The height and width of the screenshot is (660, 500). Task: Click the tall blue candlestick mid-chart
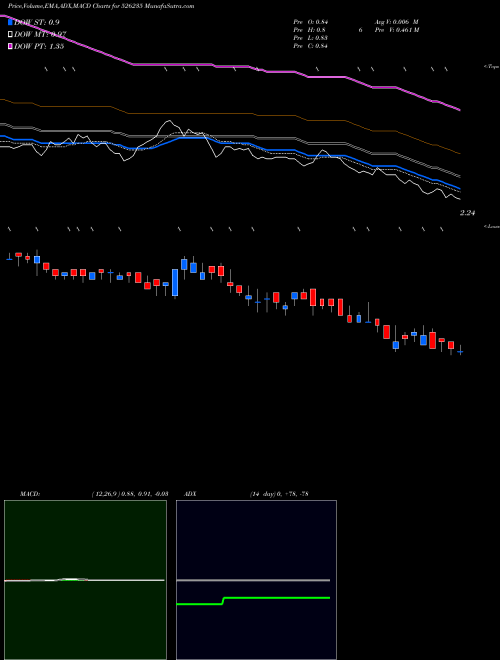[x=175, y=282]
